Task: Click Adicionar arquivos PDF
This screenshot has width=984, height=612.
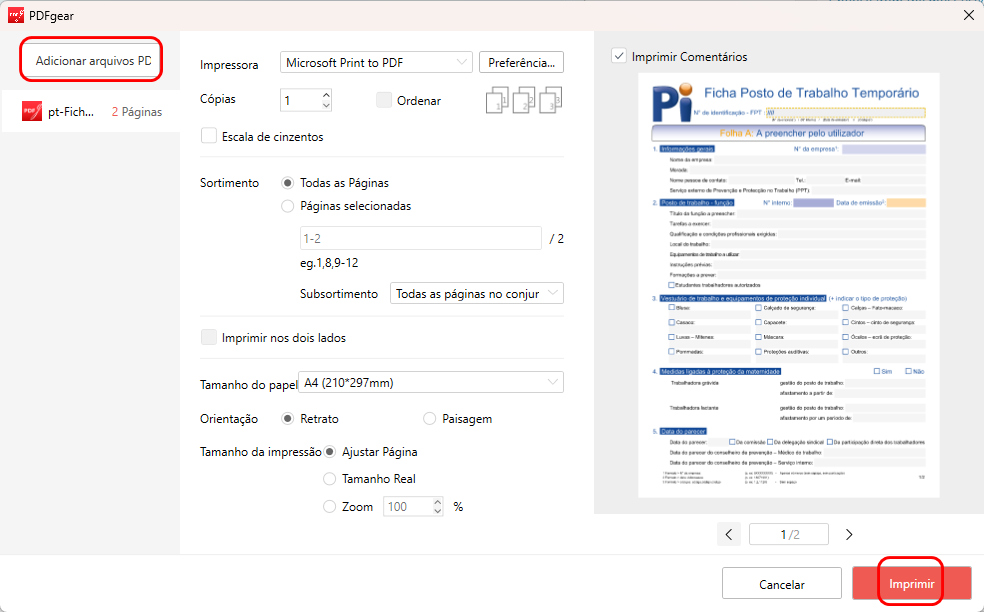Action: pos(91,60)
